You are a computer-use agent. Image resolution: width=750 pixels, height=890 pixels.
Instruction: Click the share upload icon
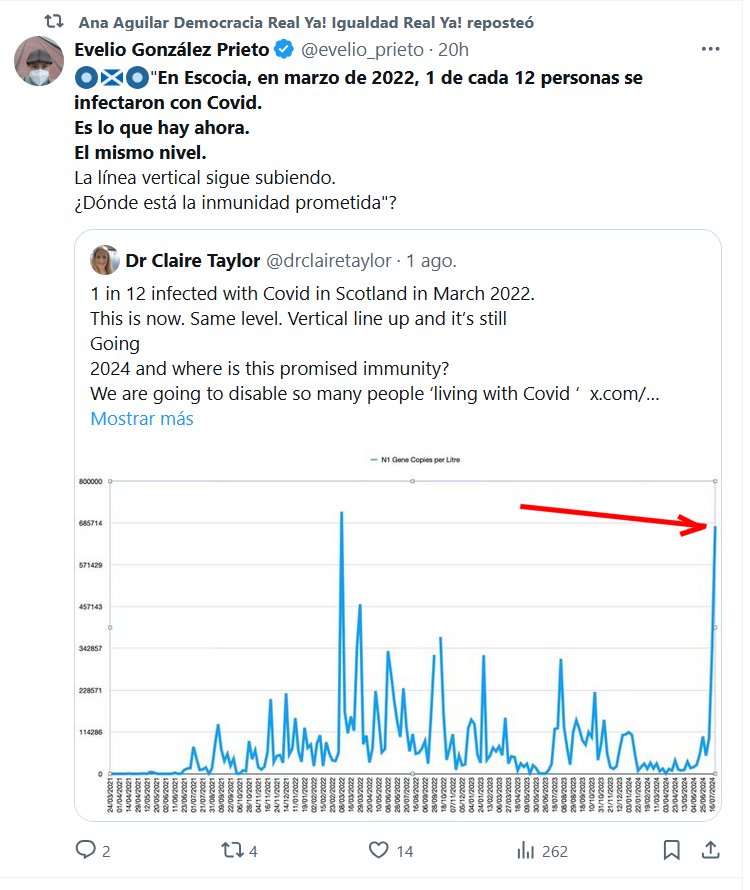pyautogui.click(x=710, y=851)
